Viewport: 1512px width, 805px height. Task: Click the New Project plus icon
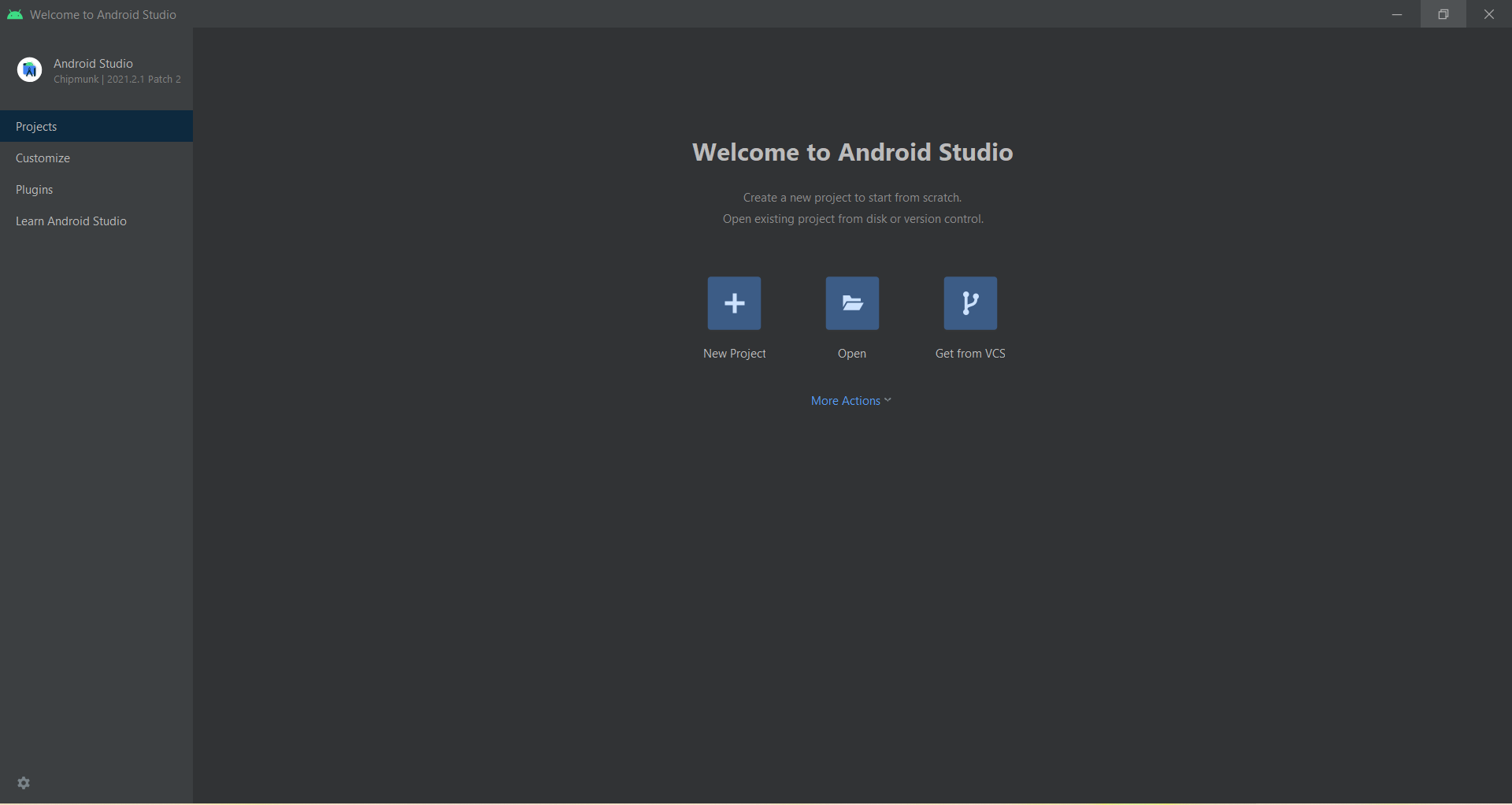point(734,303)
